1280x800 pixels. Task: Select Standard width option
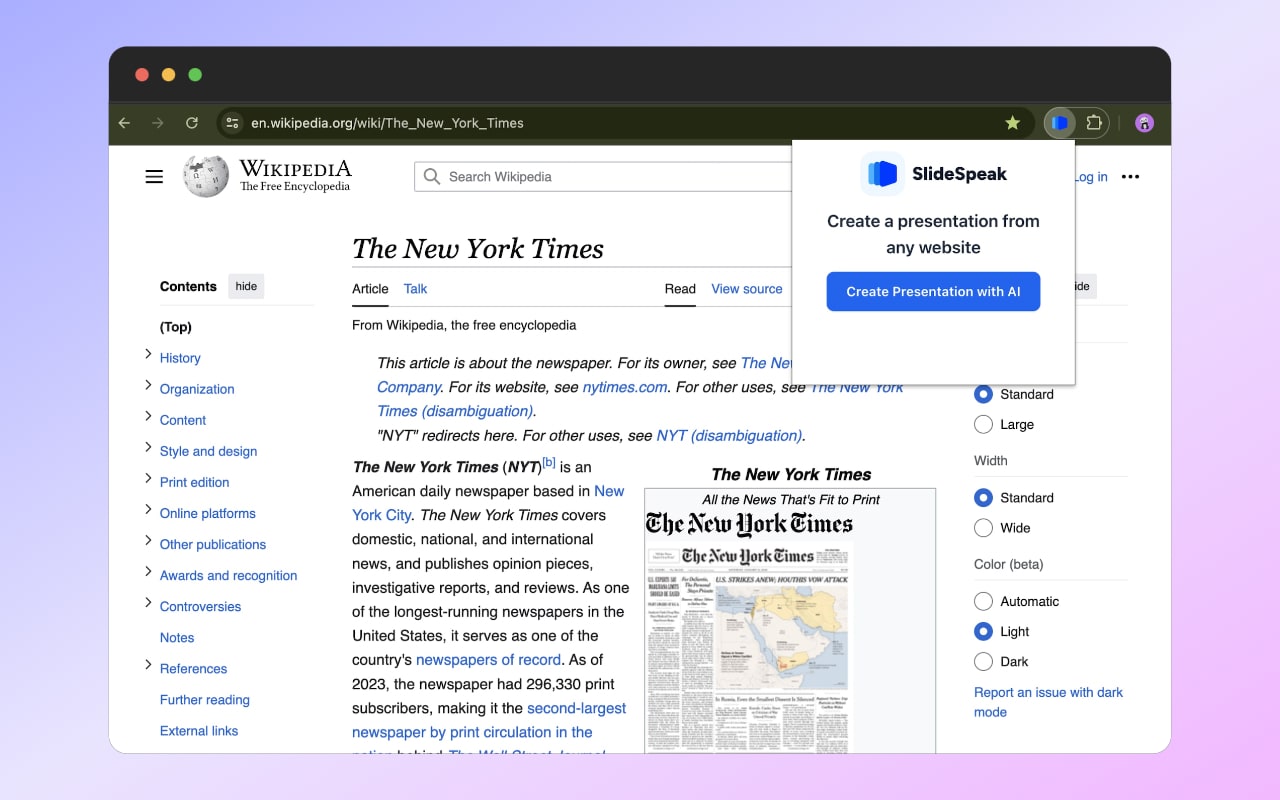(x=983, y=497)
